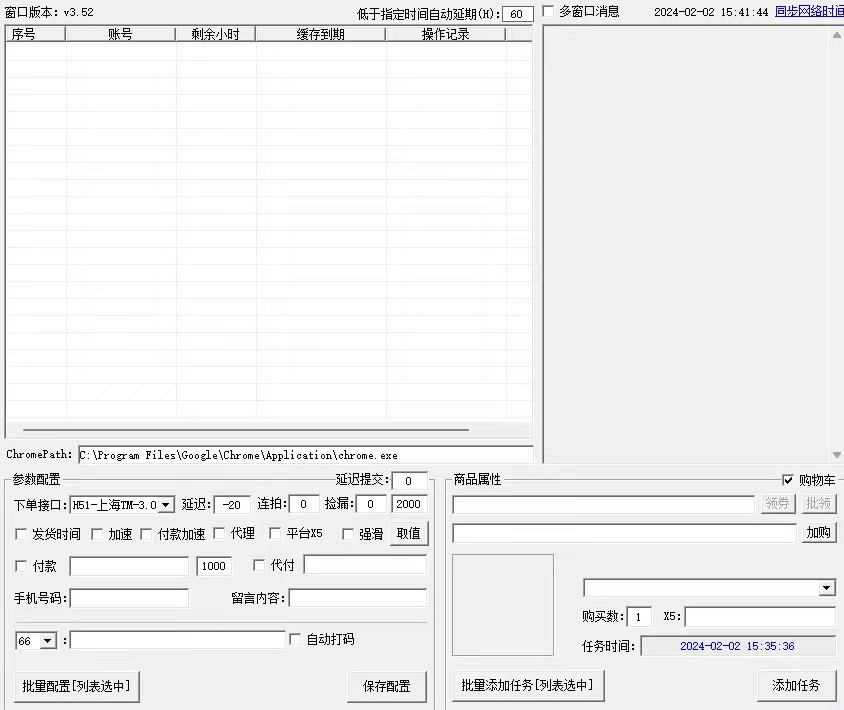Sort by 剩余小时 column header
The image size is (844, 710).
click(x=215, y=34)
